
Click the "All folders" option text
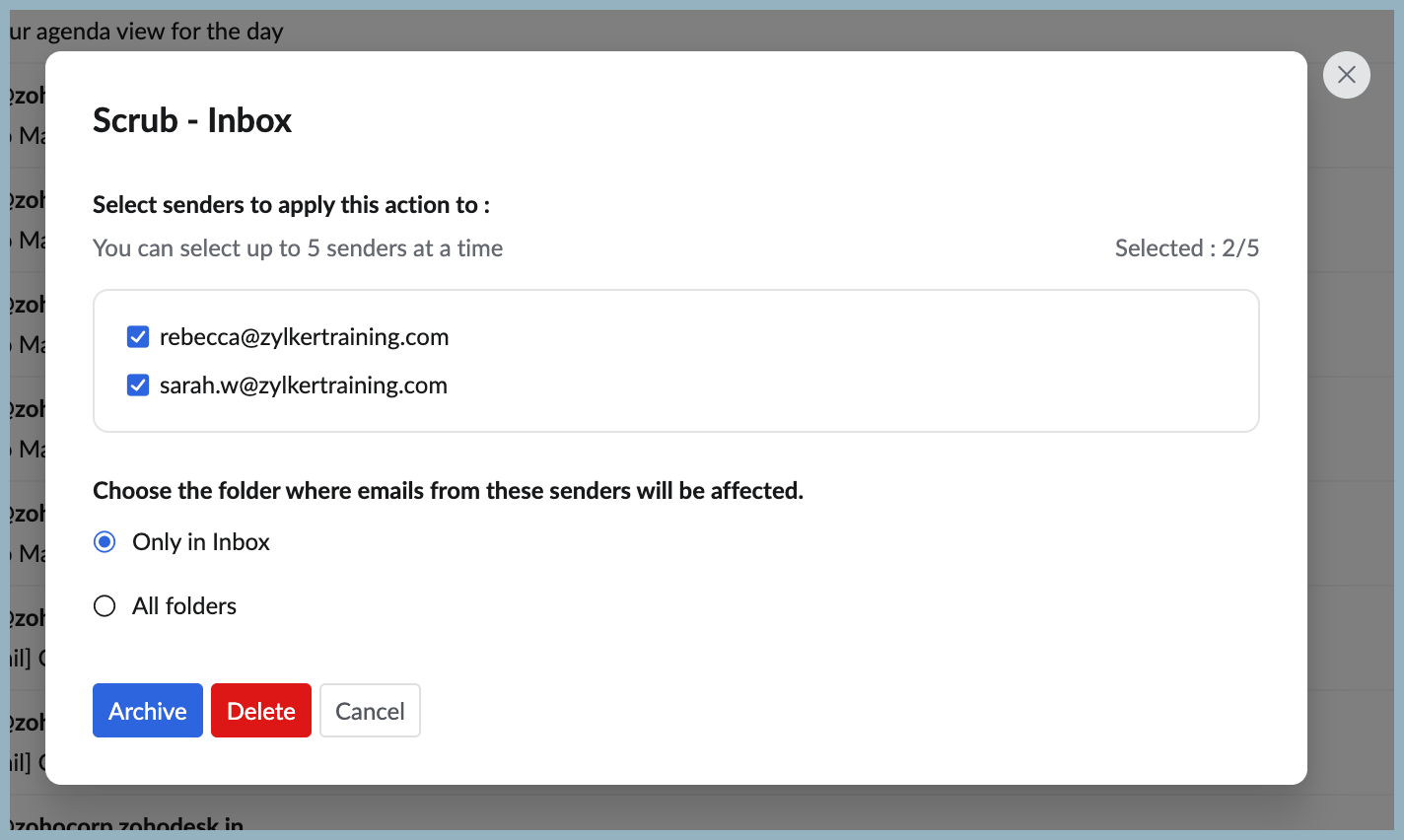184,606
